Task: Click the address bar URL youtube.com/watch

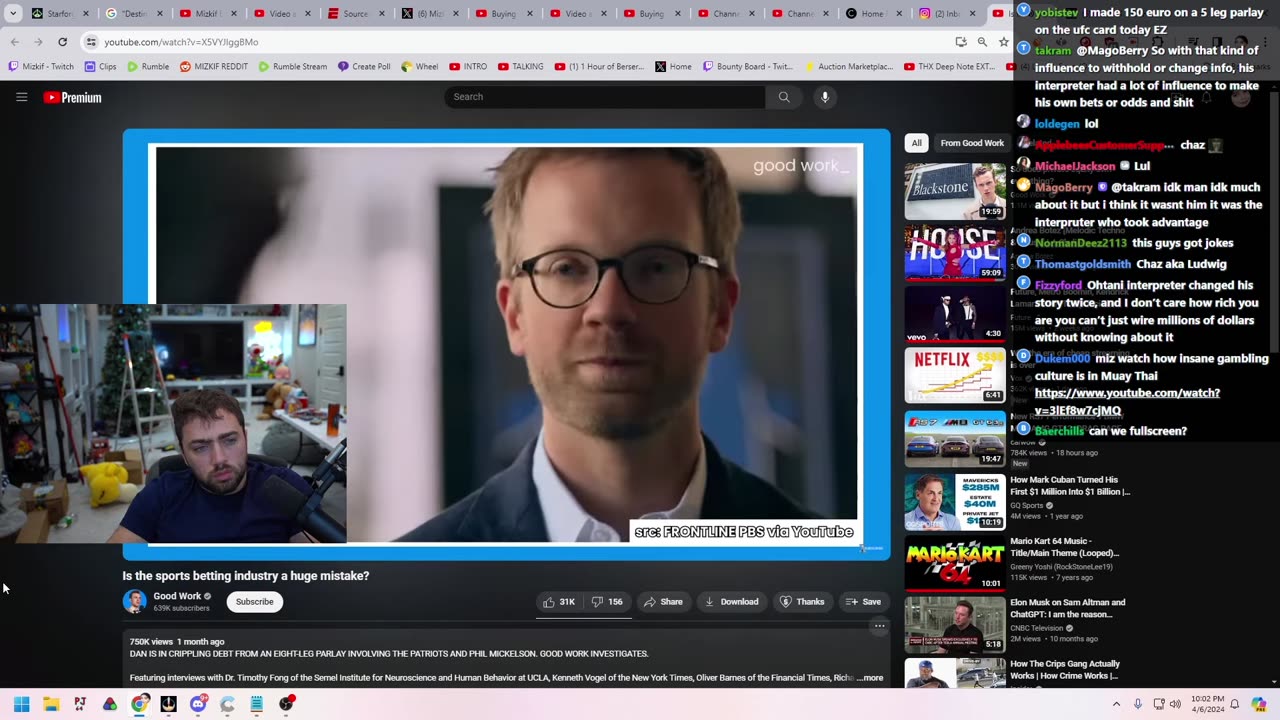Action: click(181, 42)
